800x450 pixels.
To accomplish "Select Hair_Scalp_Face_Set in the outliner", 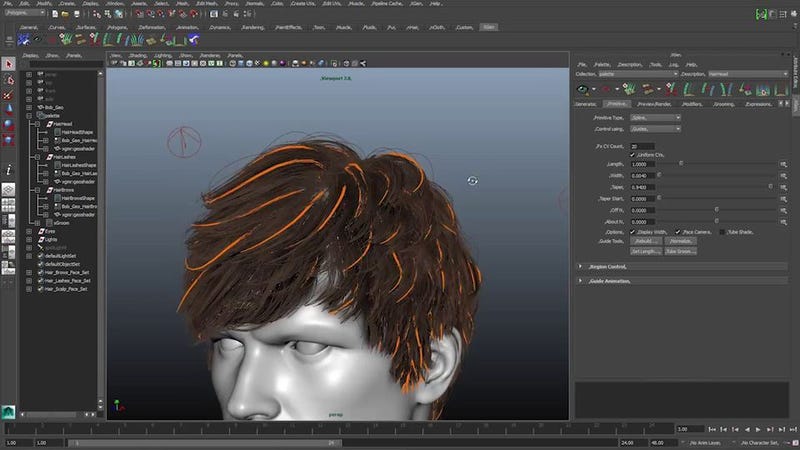I will coord(66,289).
